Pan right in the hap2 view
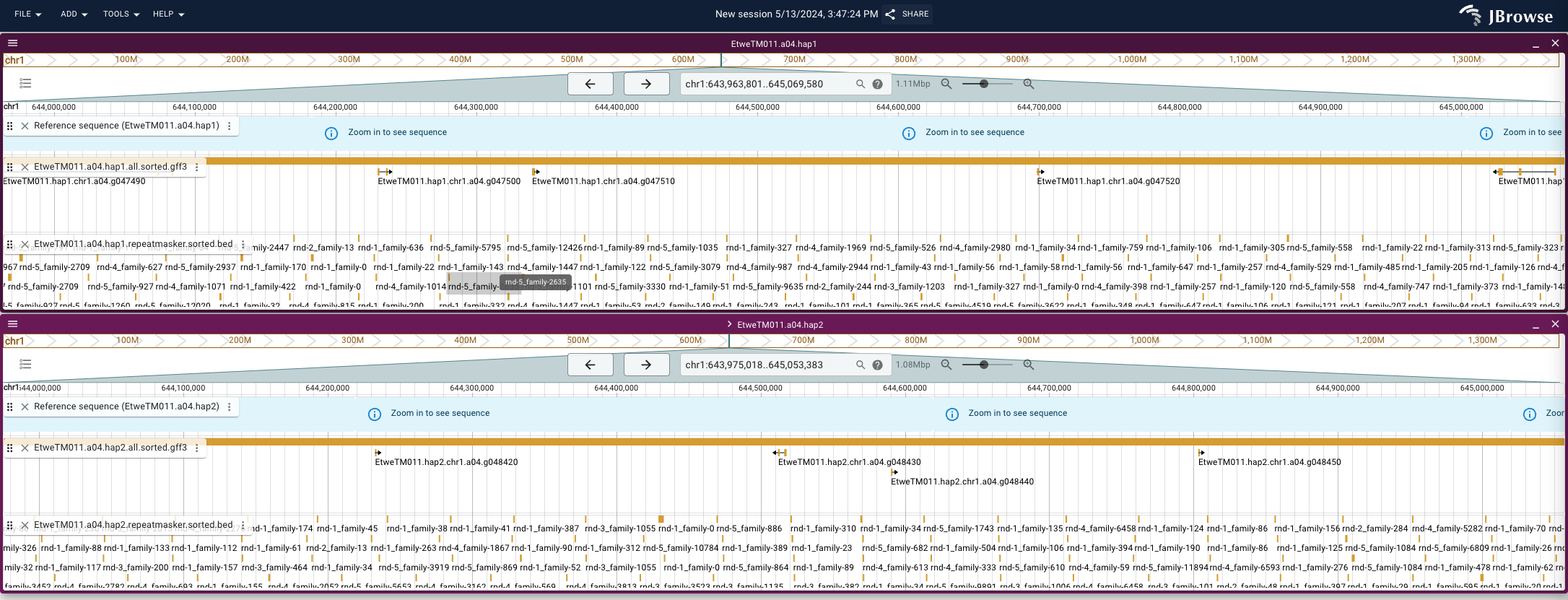This screenshot has height=600, width=1568. pos(646,365)
